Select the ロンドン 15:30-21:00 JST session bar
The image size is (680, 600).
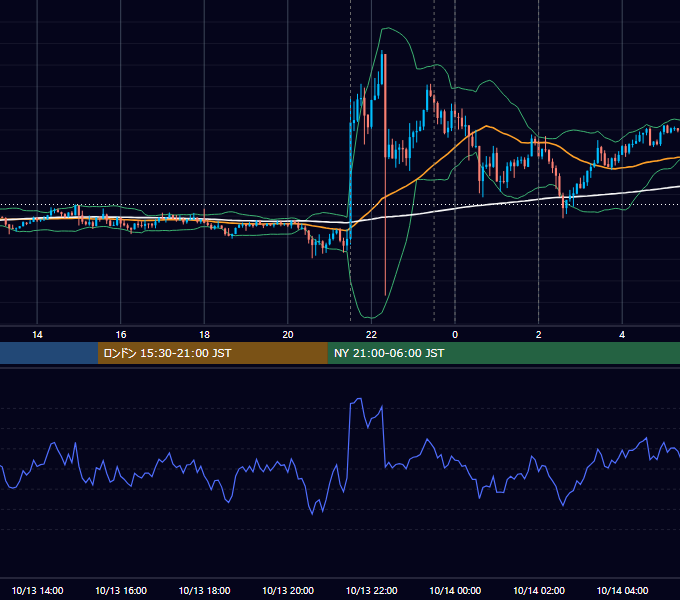(212, 353)
